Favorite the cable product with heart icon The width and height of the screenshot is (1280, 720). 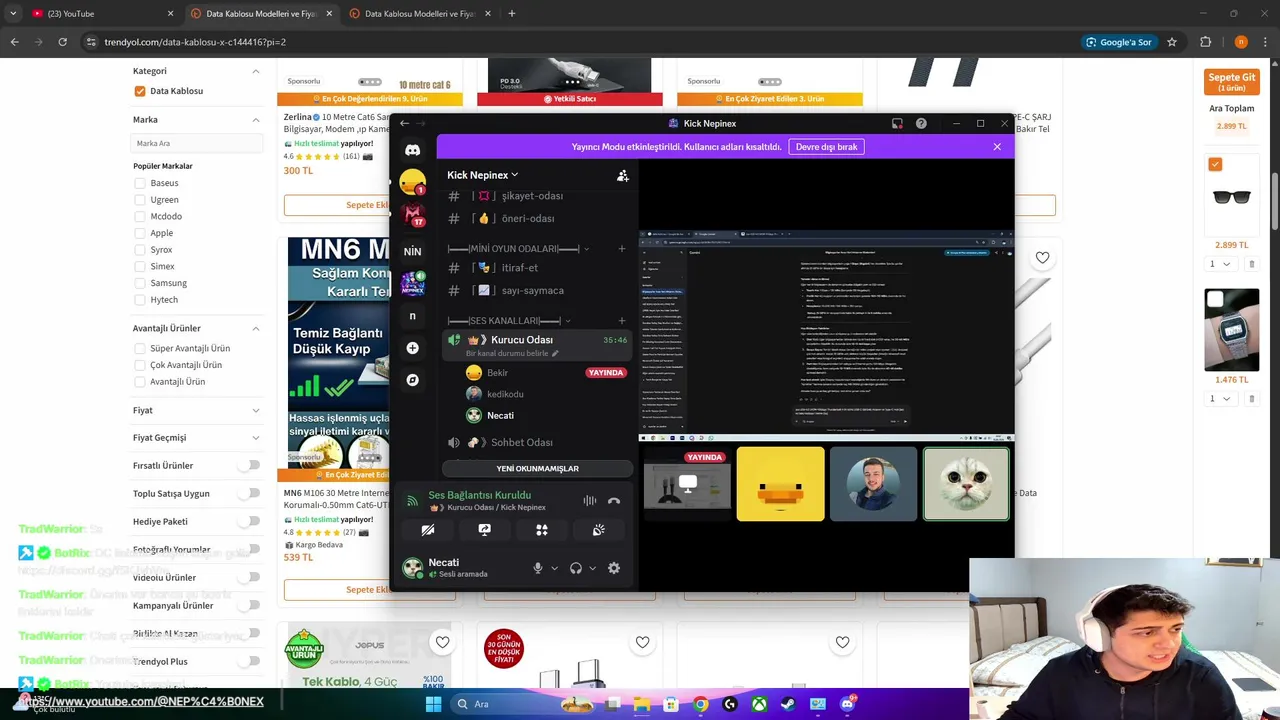(x=1042, y=258)
